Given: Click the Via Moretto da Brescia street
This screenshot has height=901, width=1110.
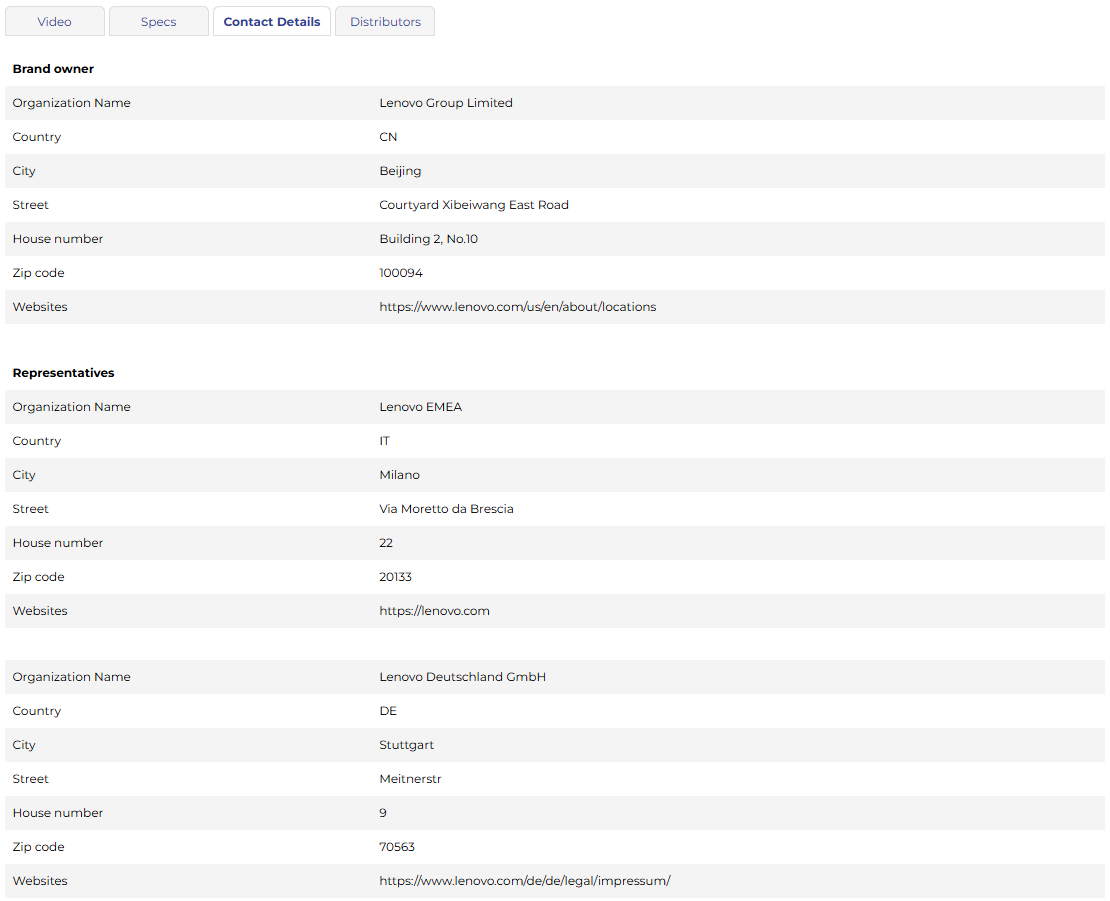Looking at the screenshot, I should click(446, 509).
